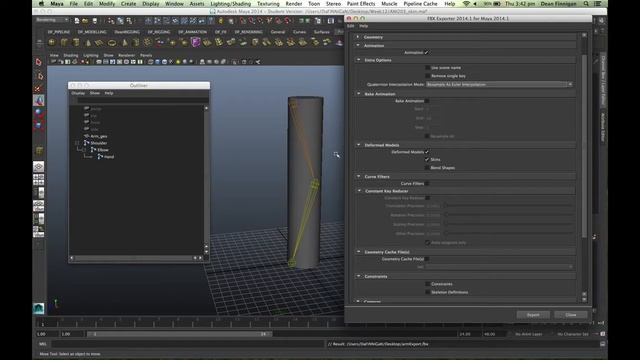This screenshot has width=640, height=360.
Task: Enable the Blend Shapes checkbox
Action: point(427,168)
